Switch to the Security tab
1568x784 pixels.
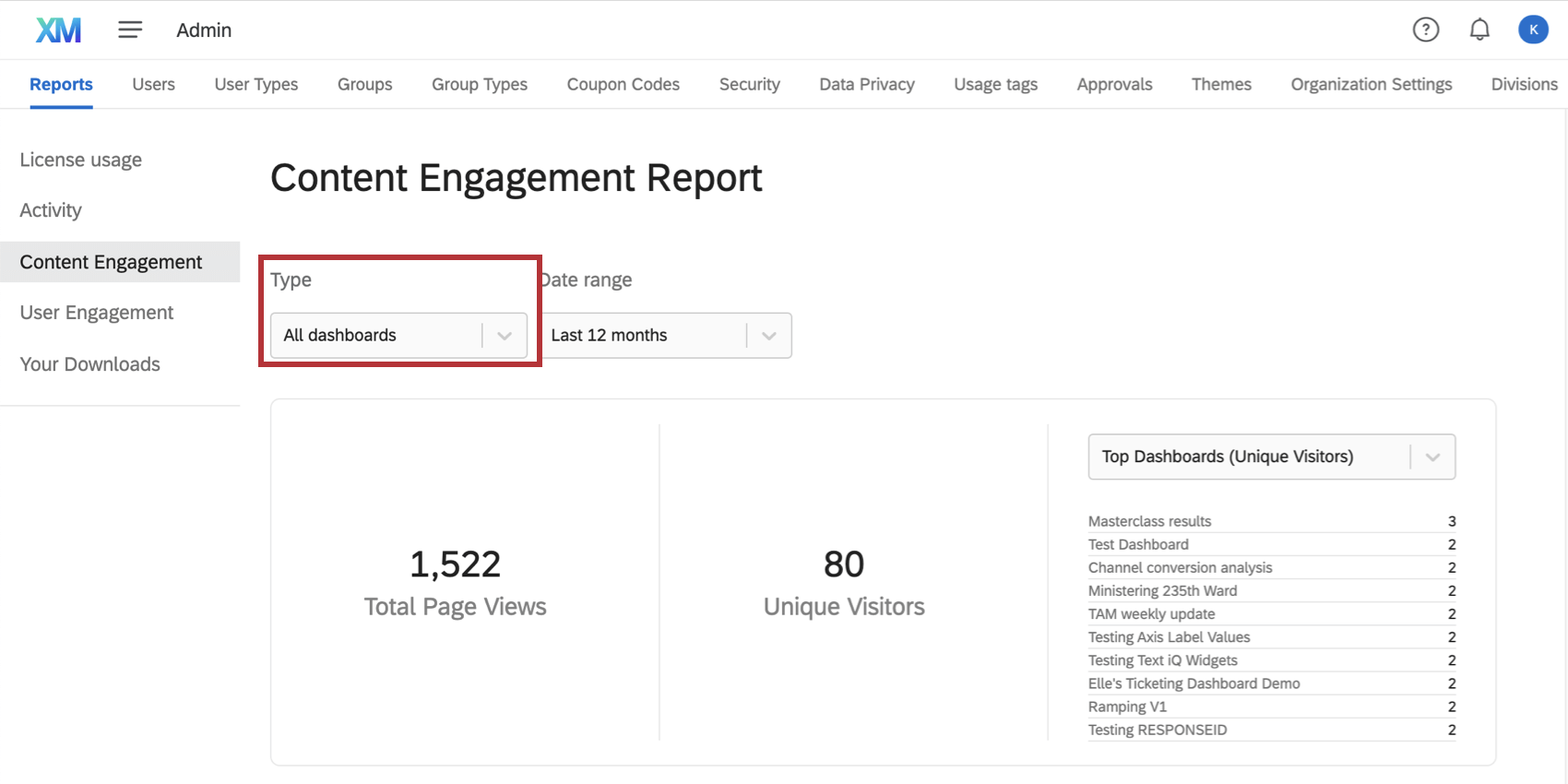pos(749,85)
